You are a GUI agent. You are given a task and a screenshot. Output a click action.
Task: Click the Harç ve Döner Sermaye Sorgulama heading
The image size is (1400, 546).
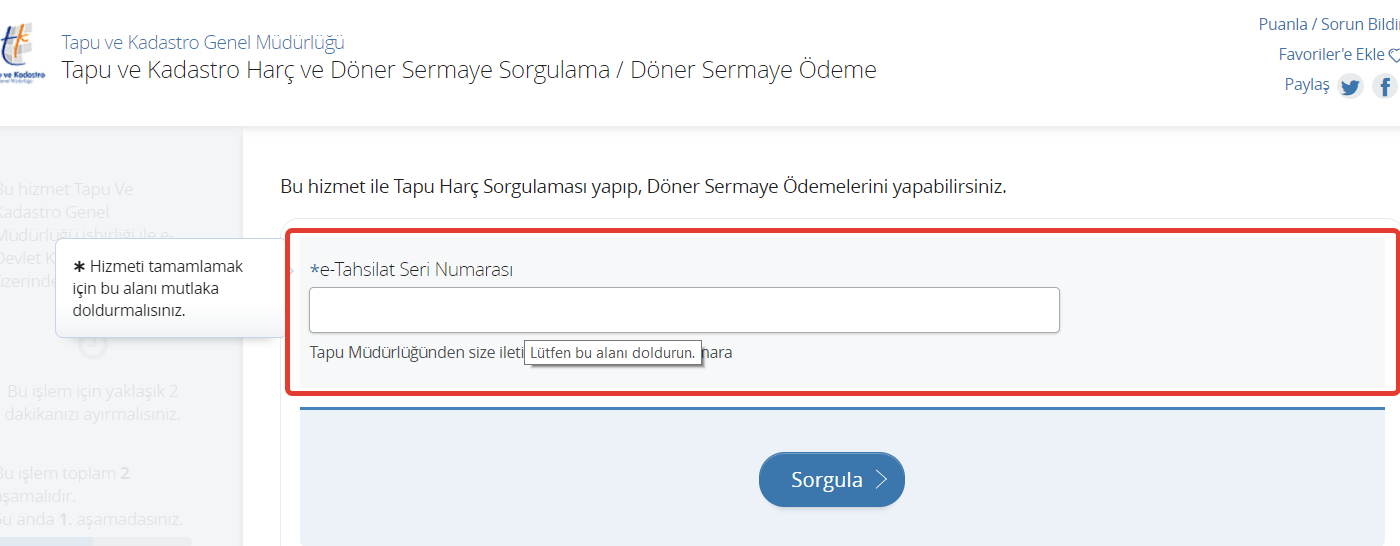coord(468,70)
